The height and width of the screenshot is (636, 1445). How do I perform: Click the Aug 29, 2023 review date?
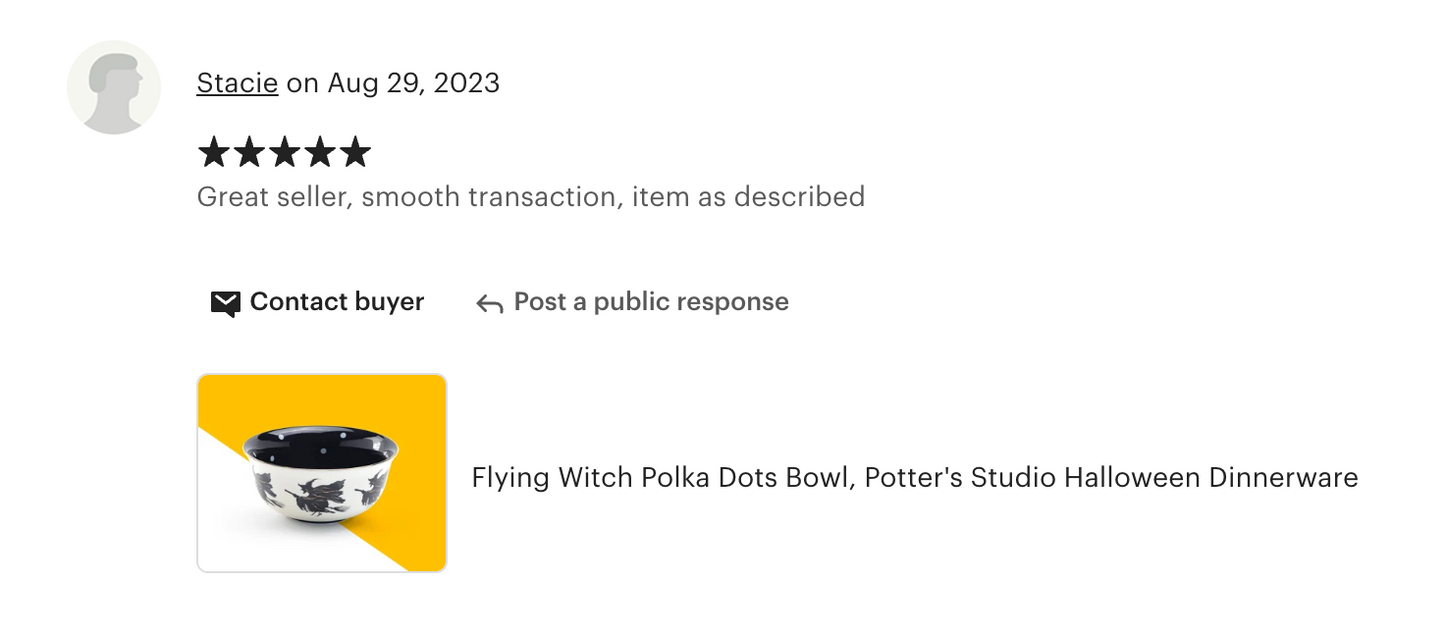pyautogui.click(x=413, y=83)
